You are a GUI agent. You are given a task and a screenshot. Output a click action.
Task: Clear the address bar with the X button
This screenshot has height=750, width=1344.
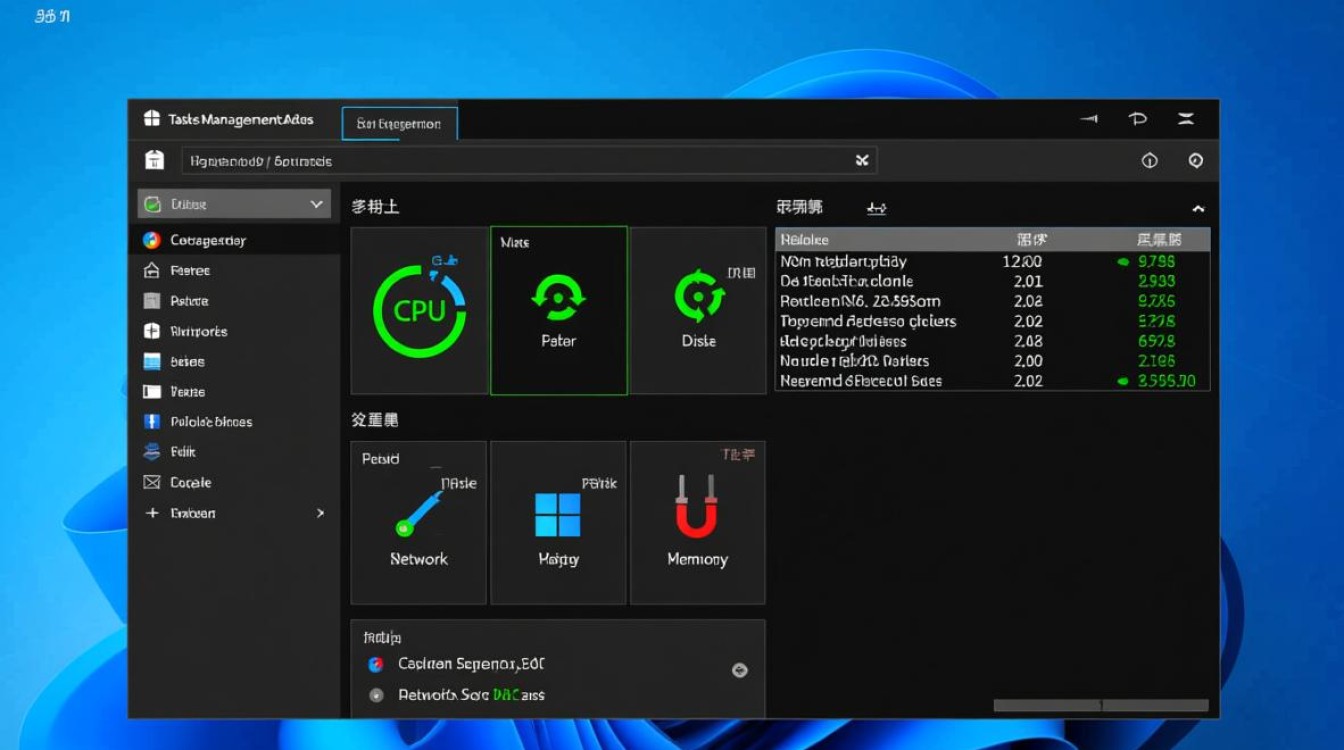point(862,160)
